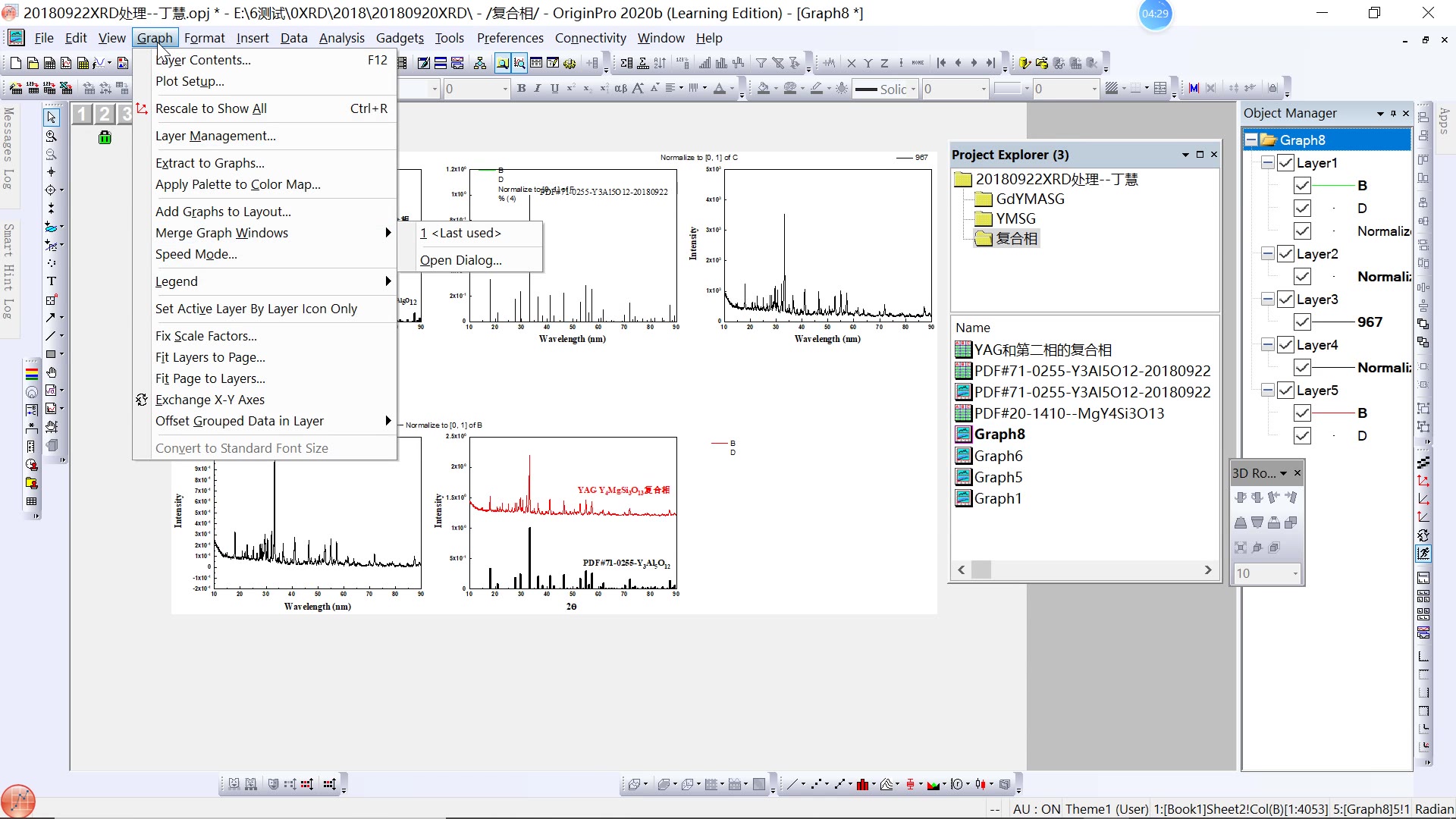The image size is (1456, 819).
Task: Toggle the Layer3 checkbox in Object Manager
Action: click(1285, 300)
